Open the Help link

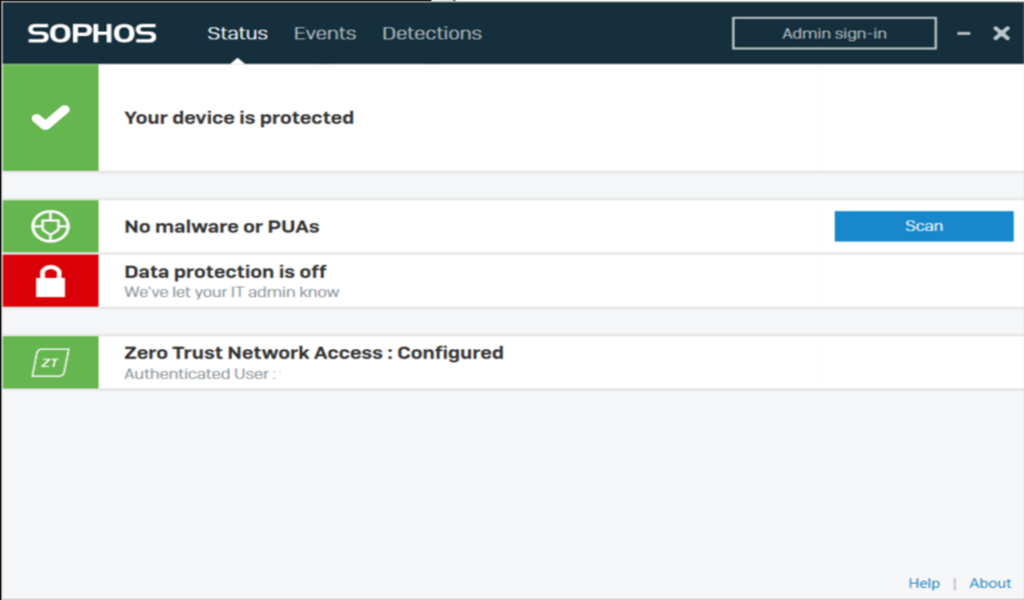tap(924, 583)
